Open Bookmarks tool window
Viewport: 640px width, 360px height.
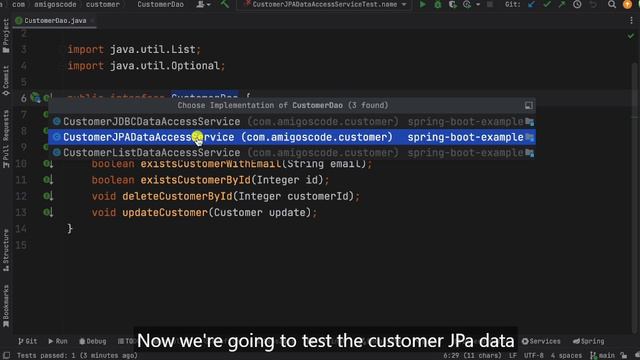tap(6, 306)
